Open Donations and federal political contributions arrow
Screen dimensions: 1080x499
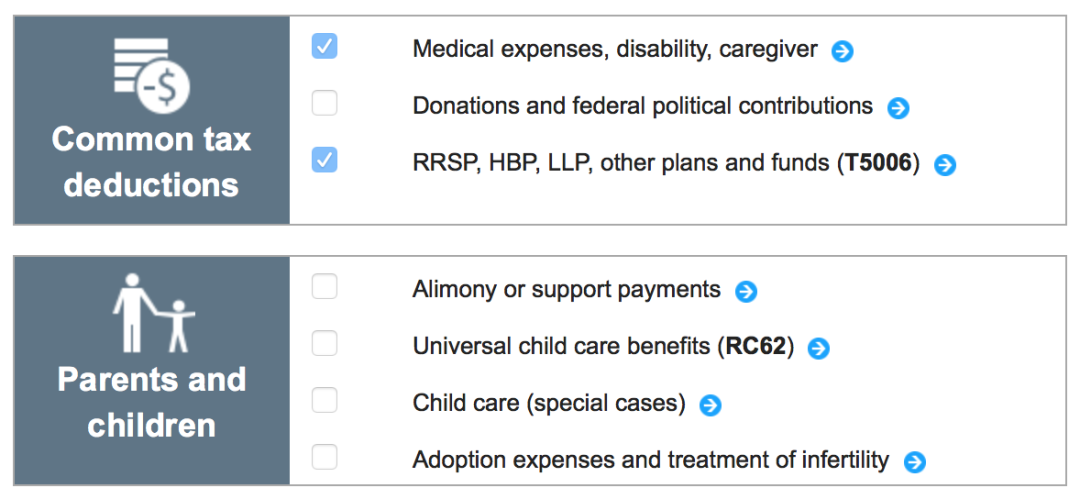click(898, 108)
